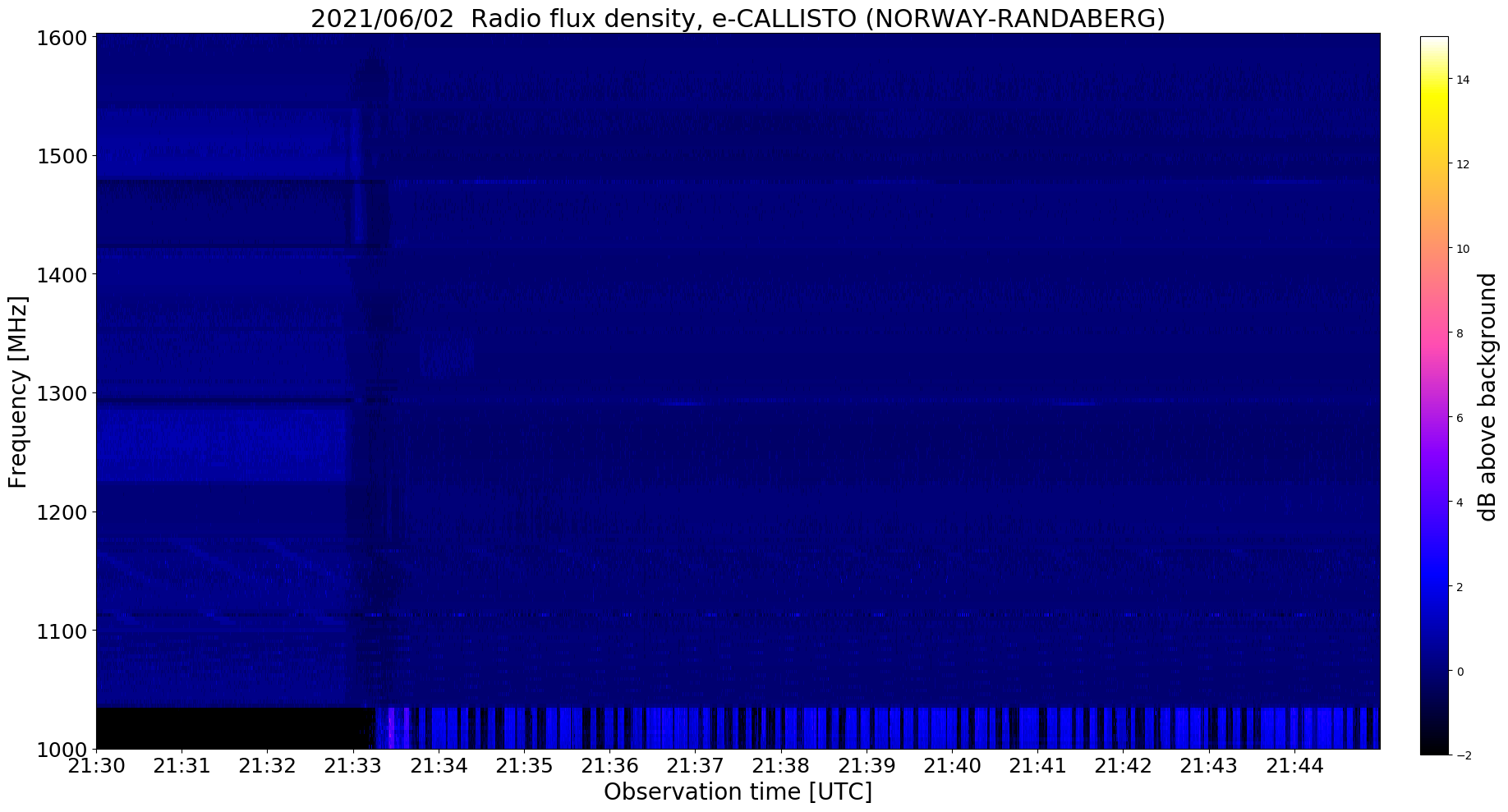Image resolution: width=1508 pixels, height=812 pixels.
Task: Click the 21:31 time tick label
Action: pyautogui.click(x=182, y=767)
